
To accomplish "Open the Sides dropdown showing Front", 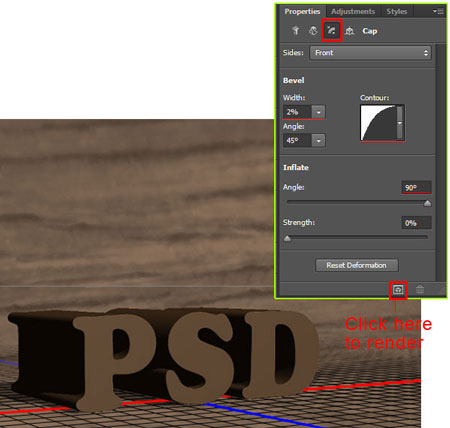I will pos(370,53).
